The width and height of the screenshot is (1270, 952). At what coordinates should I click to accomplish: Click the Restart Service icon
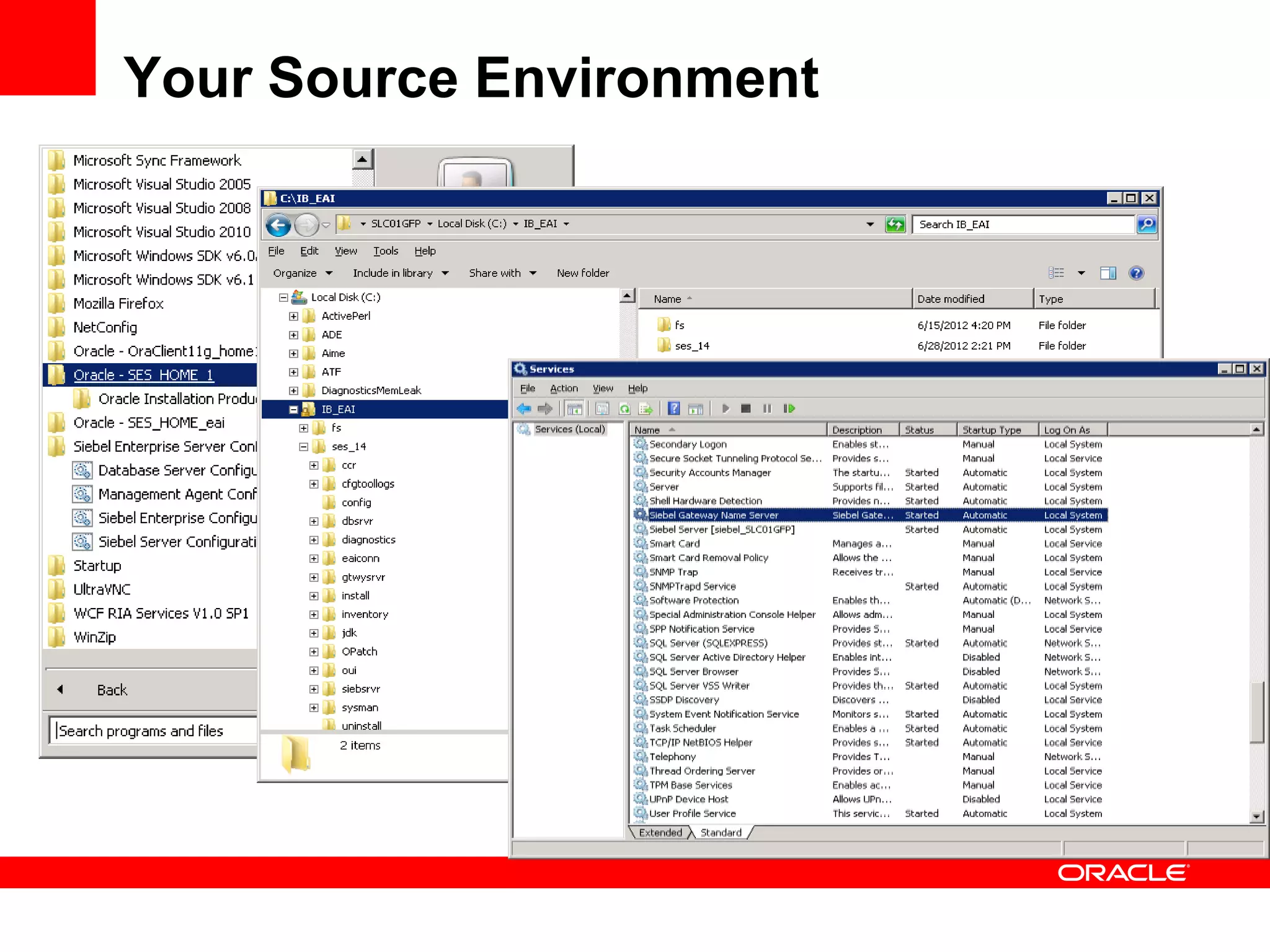[x=789, y=408]
